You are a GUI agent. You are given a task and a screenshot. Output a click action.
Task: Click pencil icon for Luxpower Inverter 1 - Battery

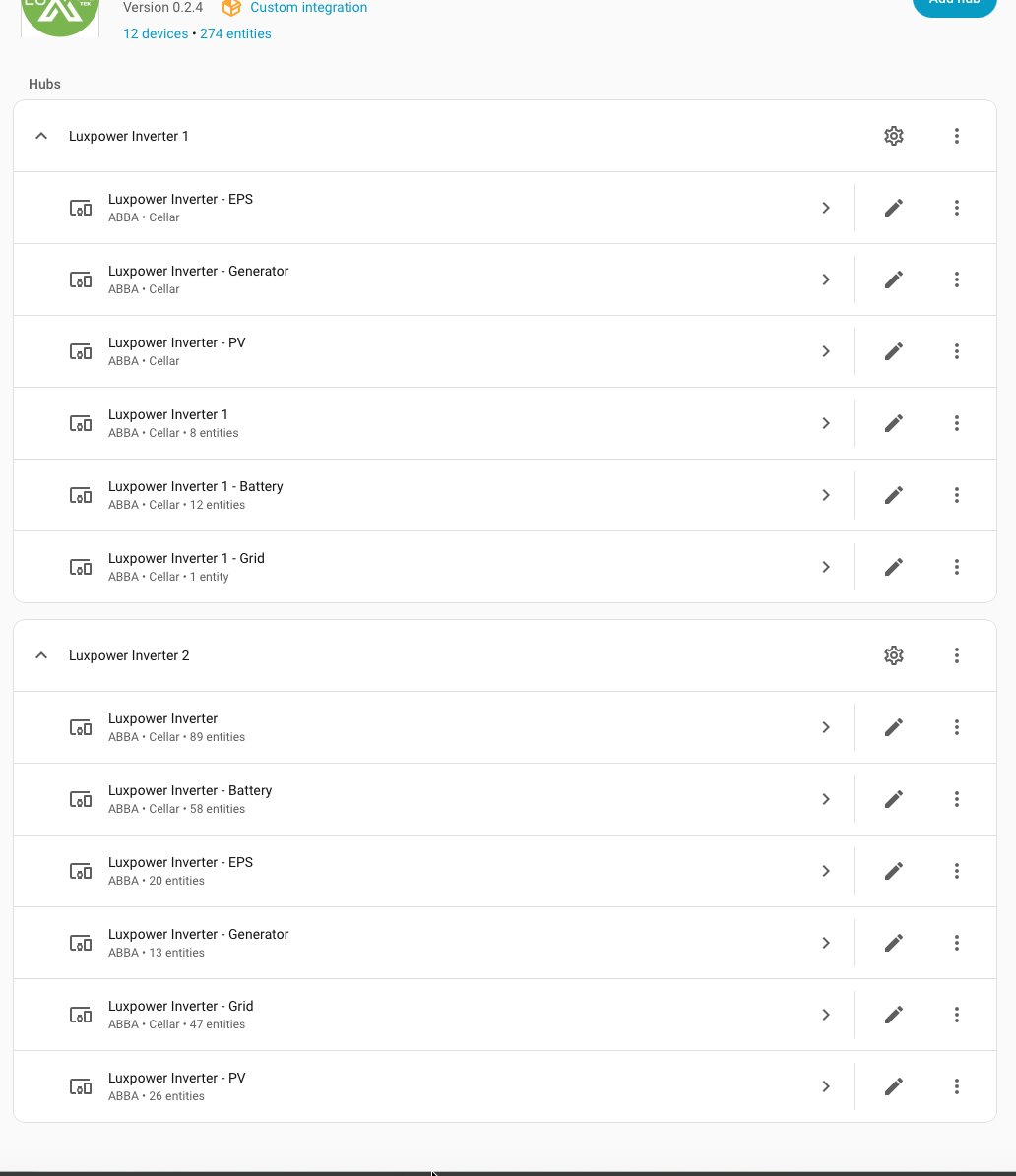pos(894,495)
